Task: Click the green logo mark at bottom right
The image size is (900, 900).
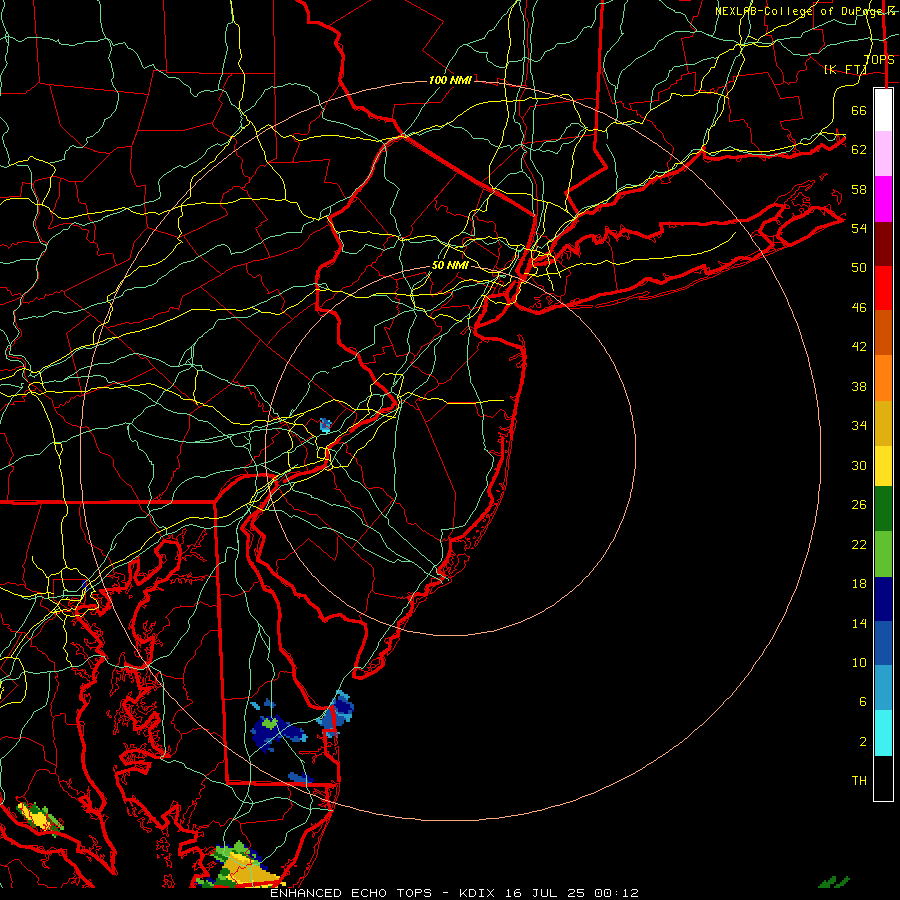Action: click(x=833, y=881)
